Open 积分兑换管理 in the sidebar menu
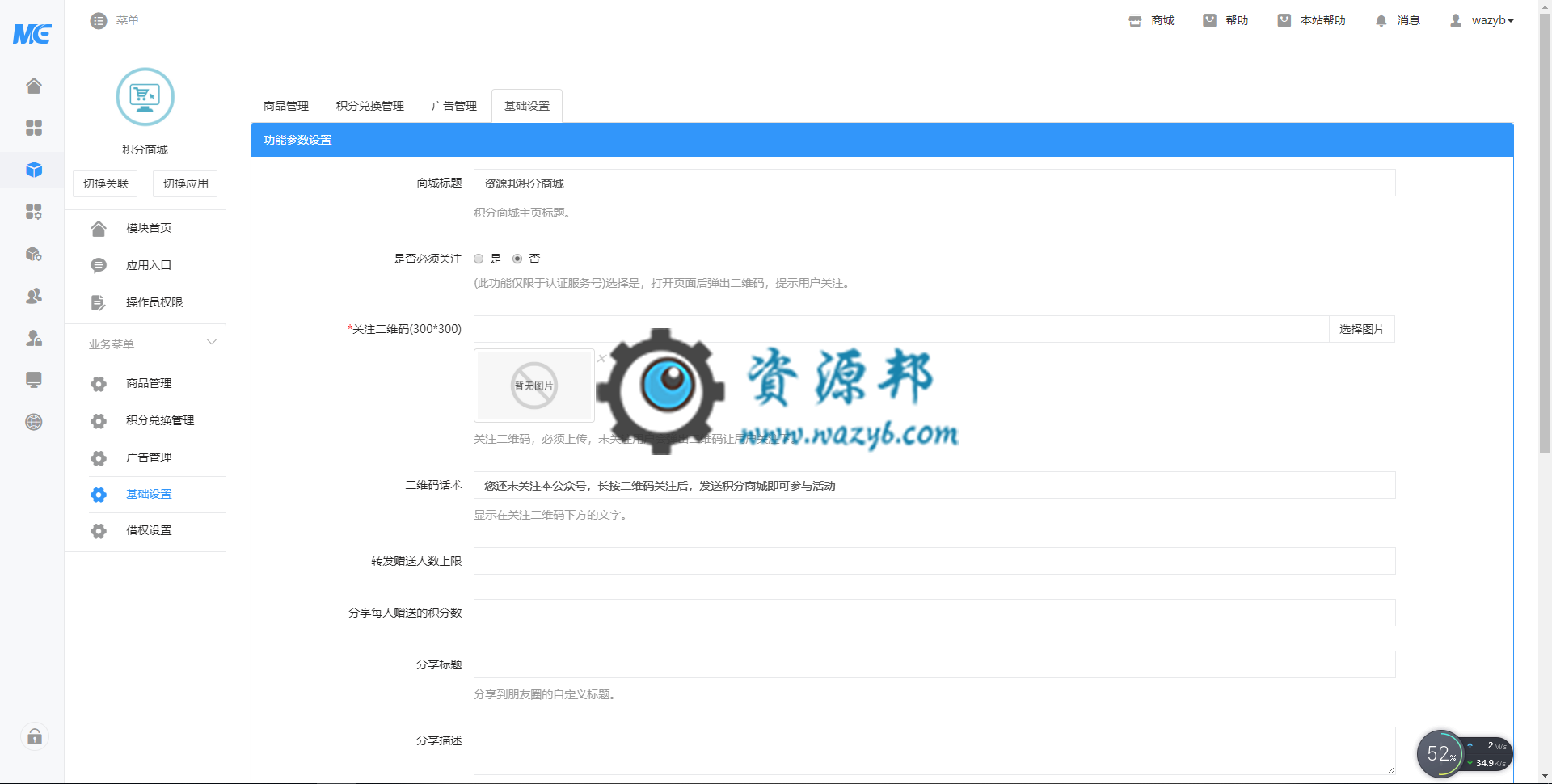 (x=160, y=420)
